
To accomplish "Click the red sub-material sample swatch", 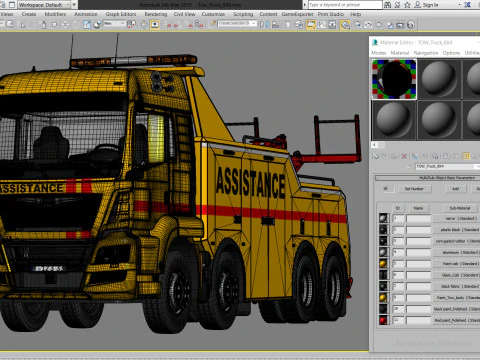I will pos(383,320).
